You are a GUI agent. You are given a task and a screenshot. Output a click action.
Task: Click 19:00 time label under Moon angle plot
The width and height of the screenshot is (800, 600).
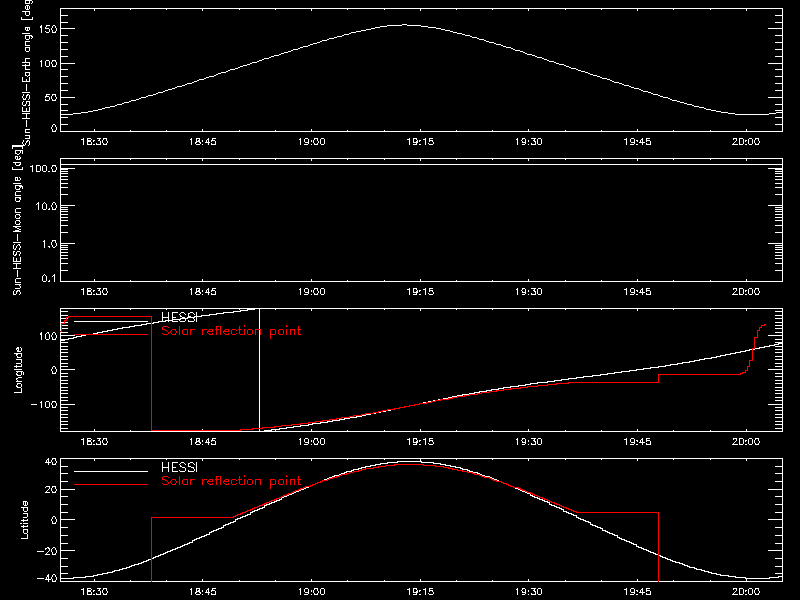pos(311,291)
